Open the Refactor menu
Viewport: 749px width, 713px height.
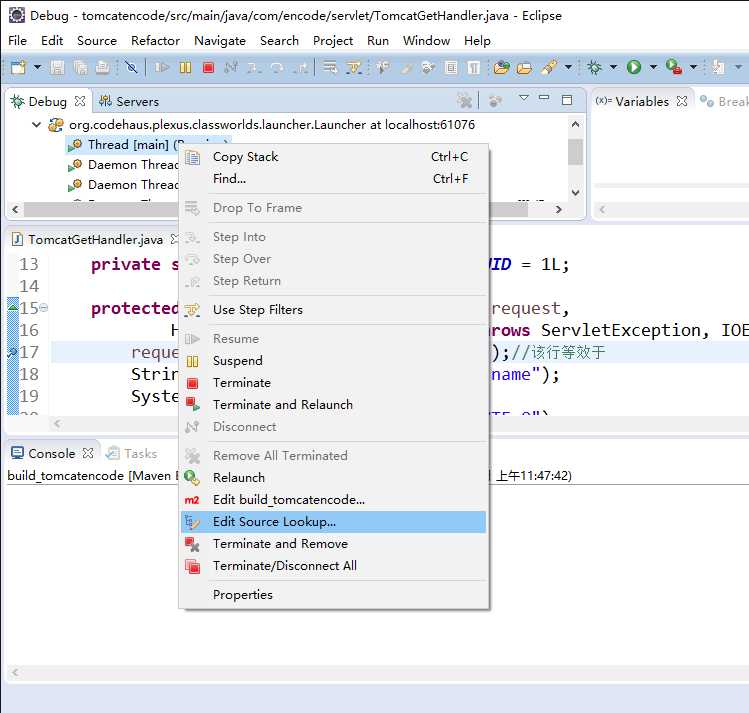(155, 41)
